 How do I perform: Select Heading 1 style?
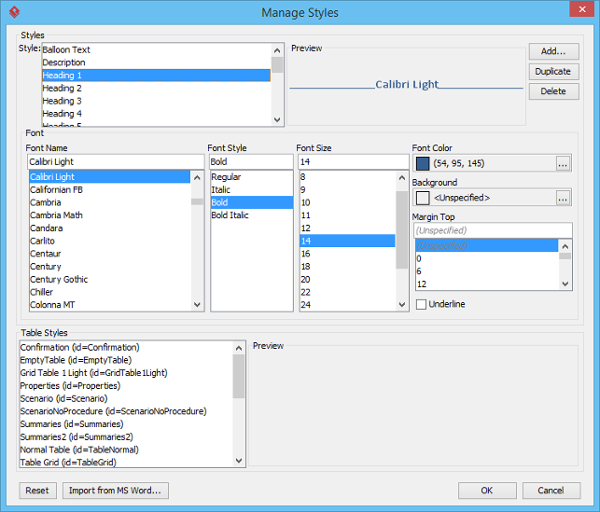click(x=156, y=75)
